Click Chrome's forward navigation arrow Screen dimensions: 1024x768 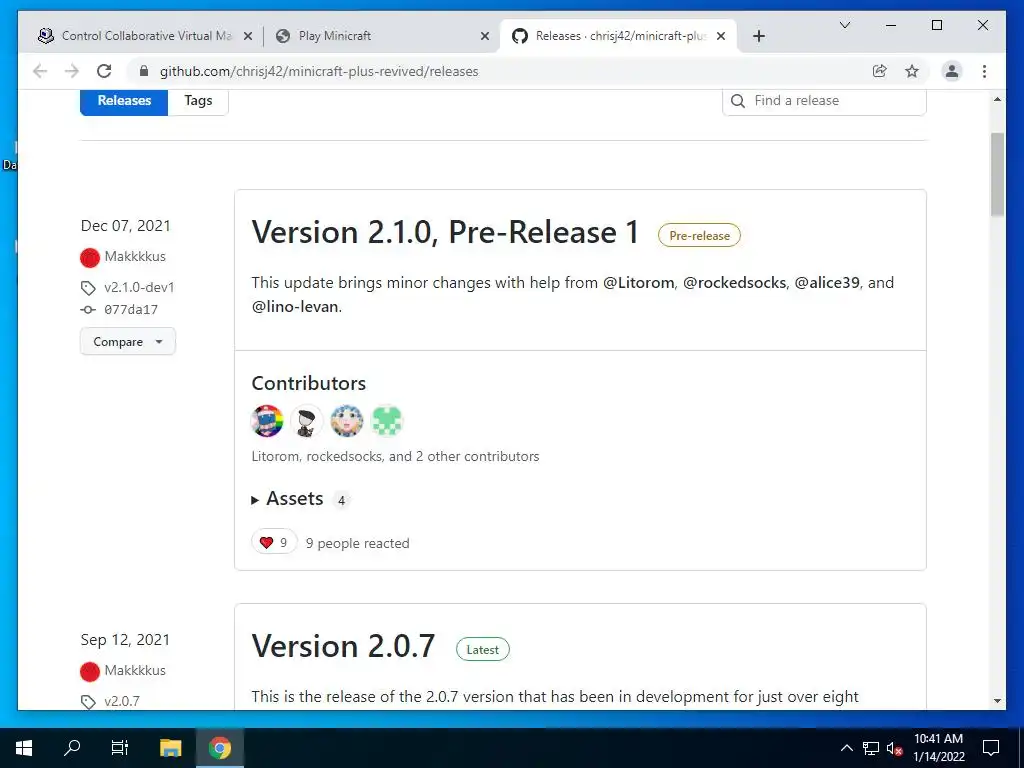[72, 71]
